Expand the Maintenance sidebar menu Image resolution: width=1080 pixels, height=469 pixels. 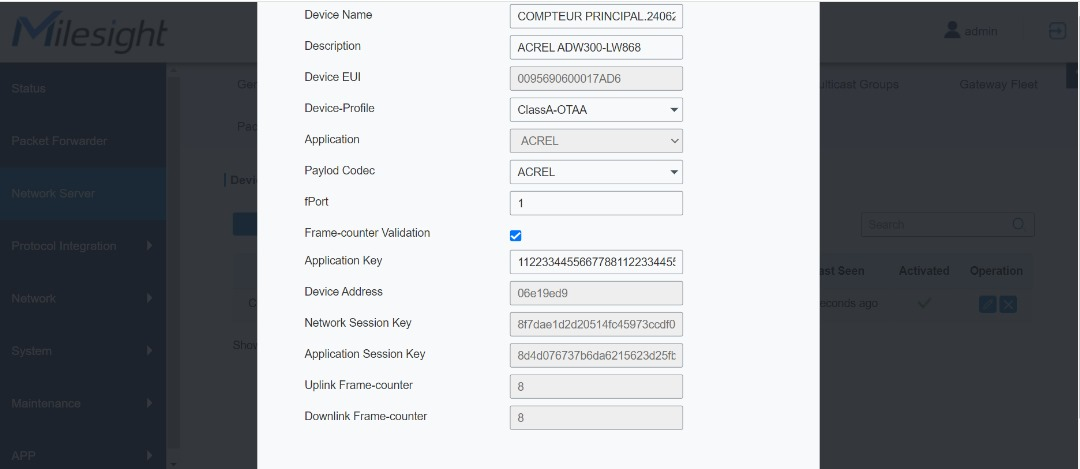pyautogui.click(x=82, y=403)
